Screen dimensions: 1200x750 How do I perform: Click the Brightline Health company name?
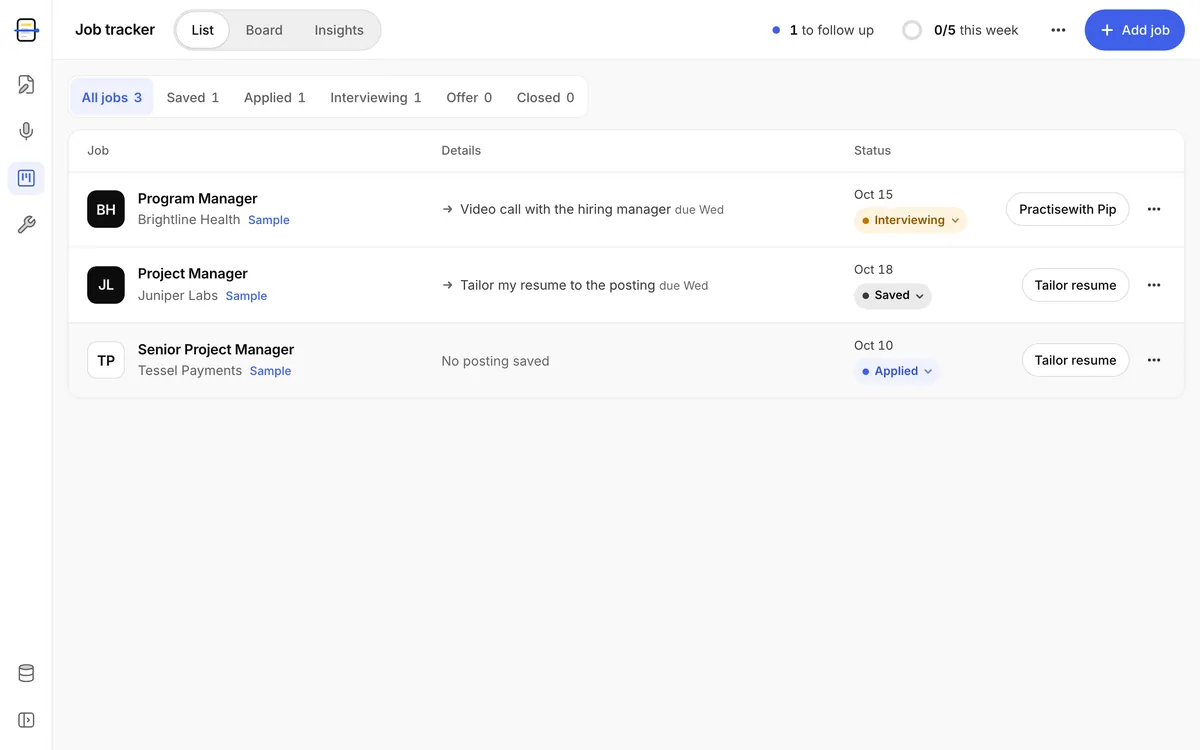189,219
